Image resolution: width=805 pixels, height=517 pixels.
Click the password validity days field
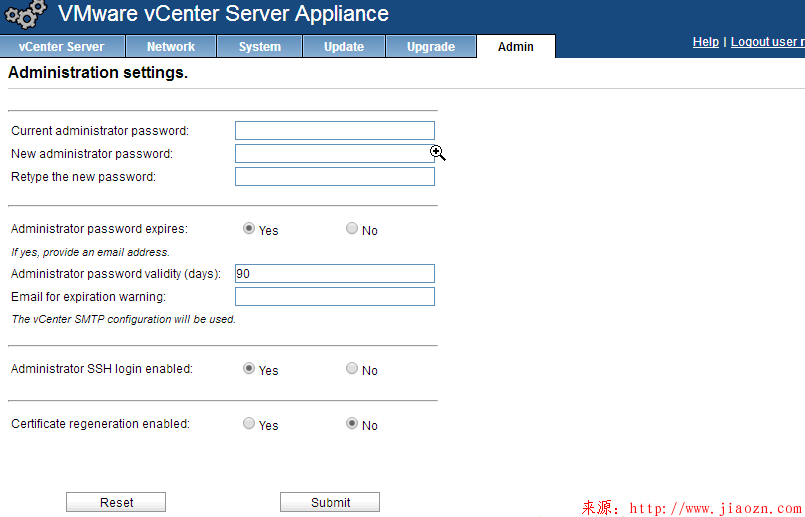(334, 273)
